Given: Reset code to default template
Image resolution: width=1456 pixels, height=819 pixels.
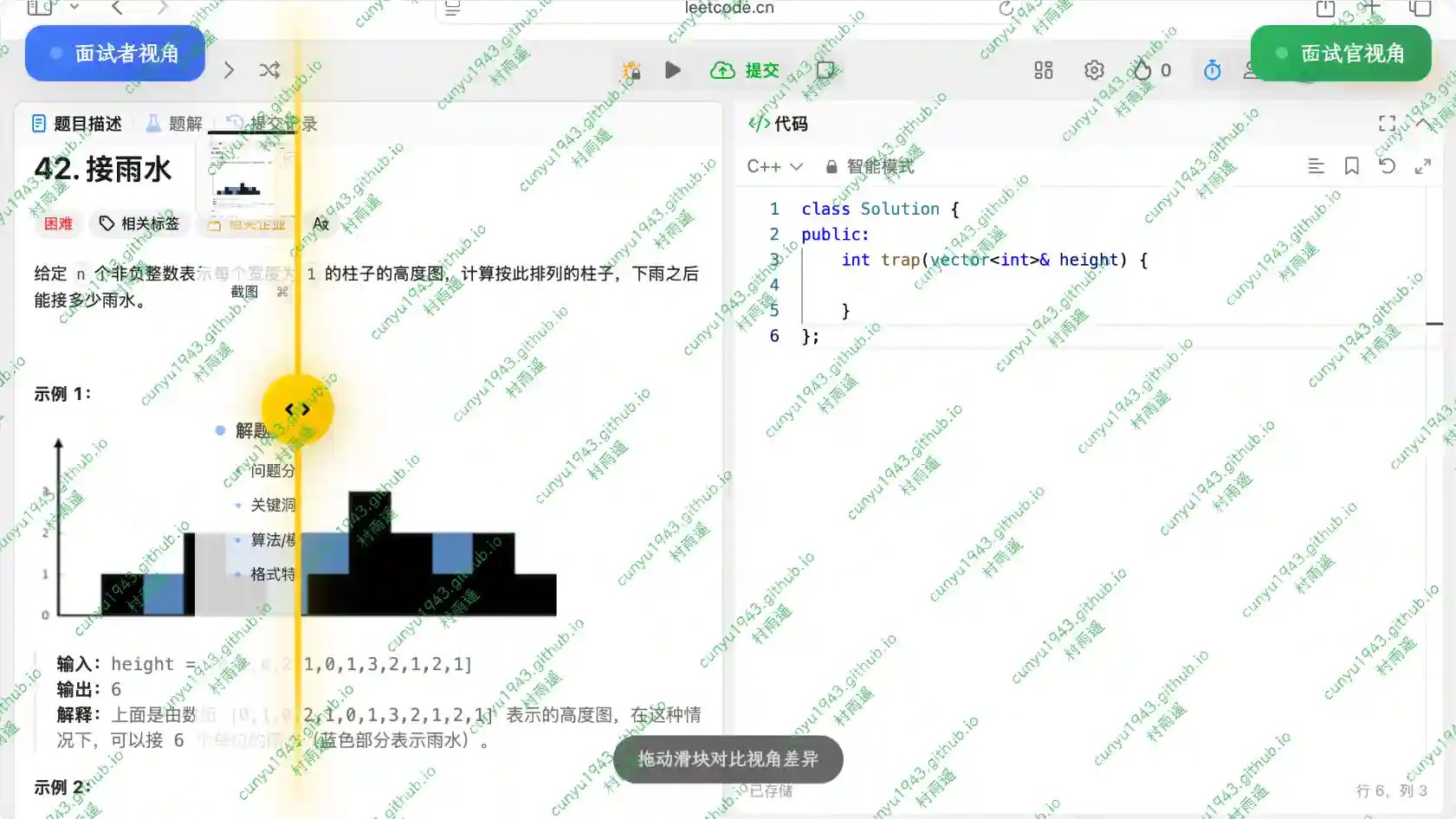Looking at the screenshot, I should pyautogui.click(x=1388, y=166).
